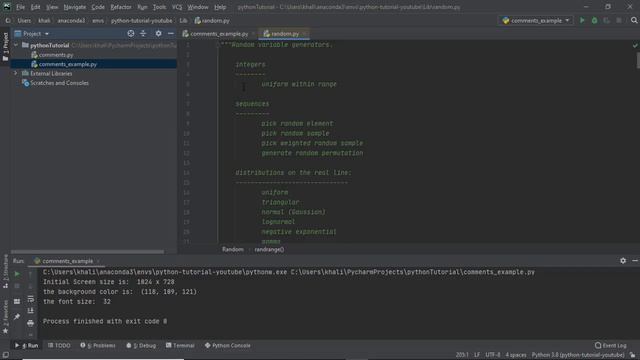Click the Restore Layout icon in Run panel
Screen dimensions: 640x360
[x=17, y=301]
